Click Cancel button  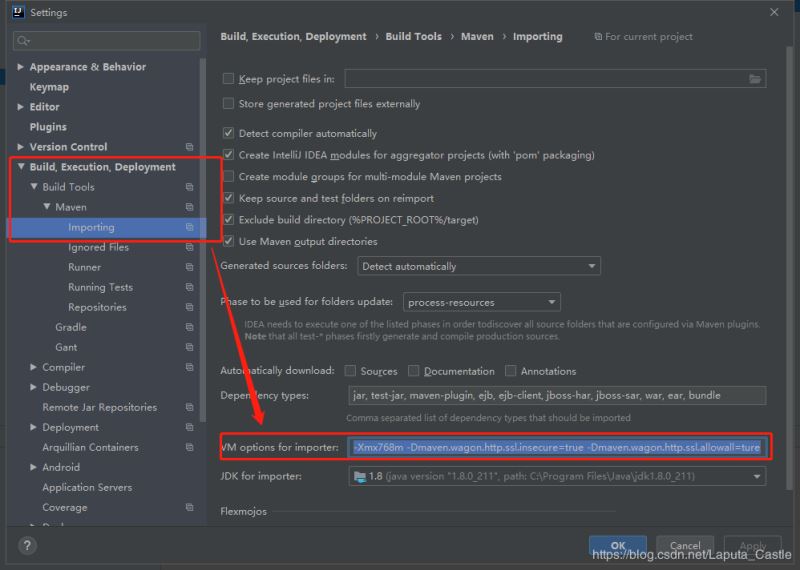[x=685, y=546]
